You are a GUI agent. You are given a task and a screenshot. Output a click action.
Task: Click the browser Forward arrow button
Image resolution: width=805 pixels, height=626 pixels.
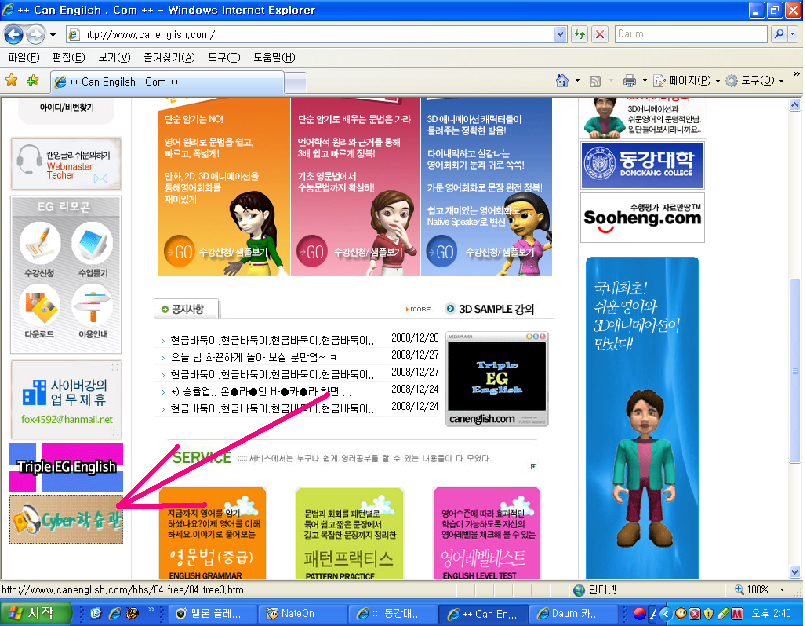coord(35,35)
